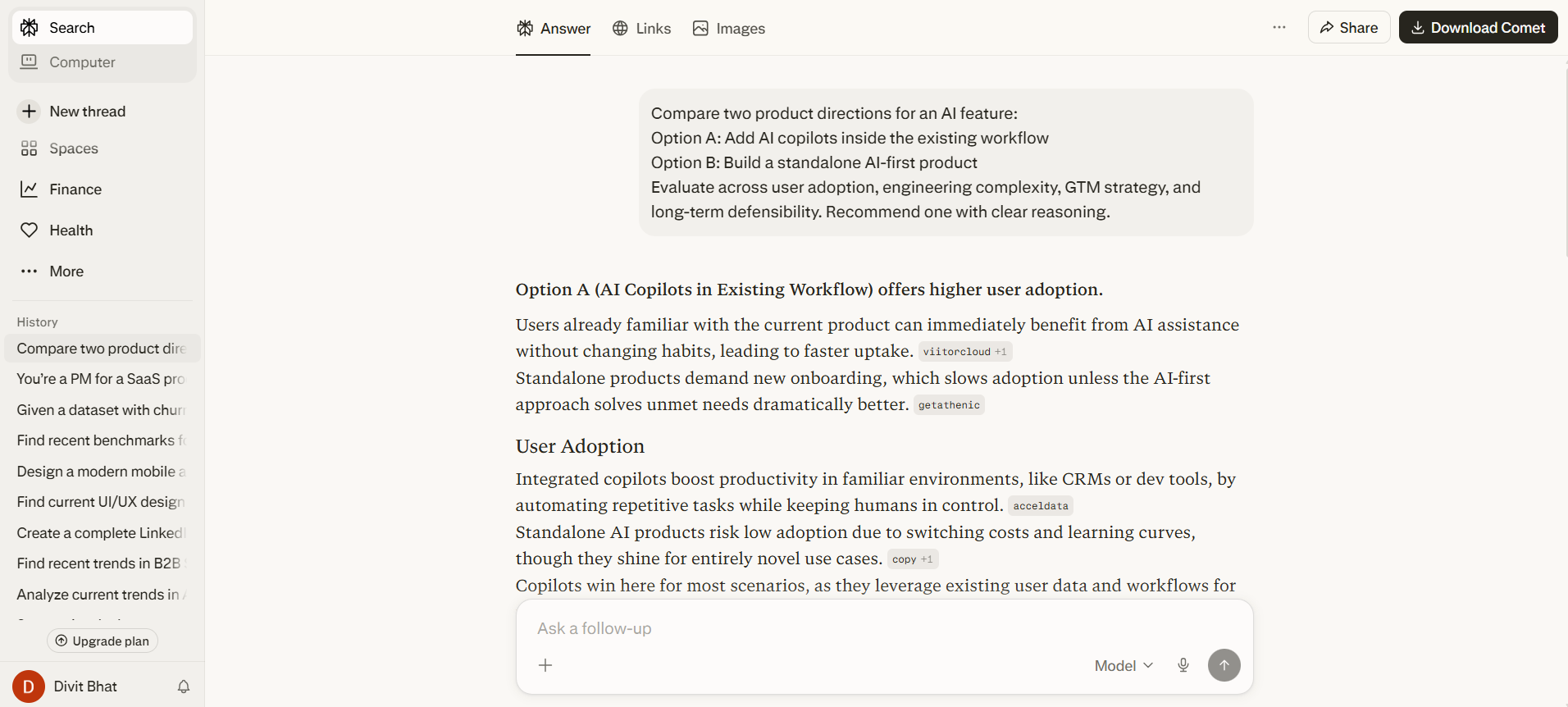Click the microphone icon for voice input
1568x707 pixels.
[x=1183, y=665]
